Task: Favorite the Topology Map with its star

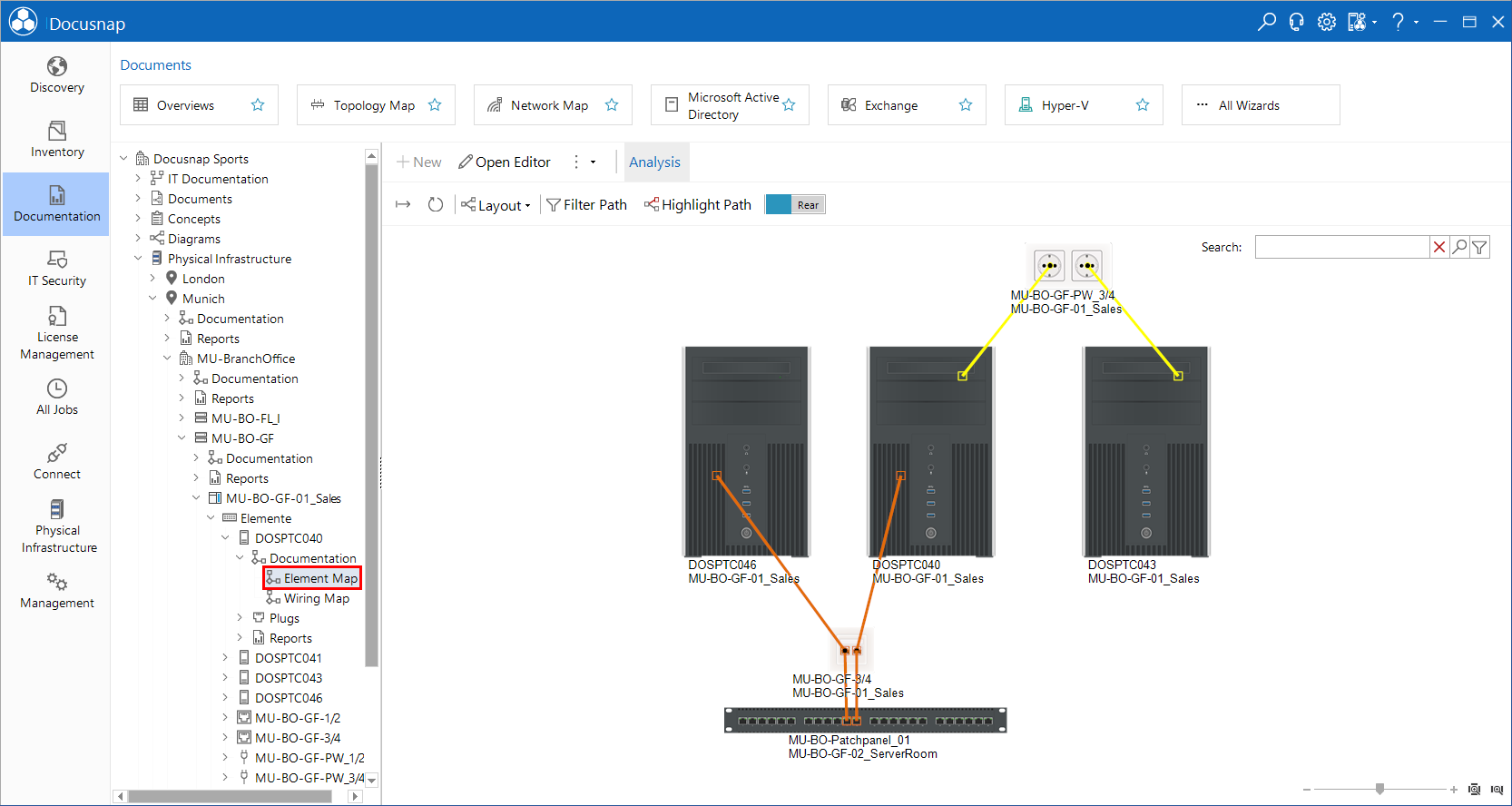Action: [435, 105]
